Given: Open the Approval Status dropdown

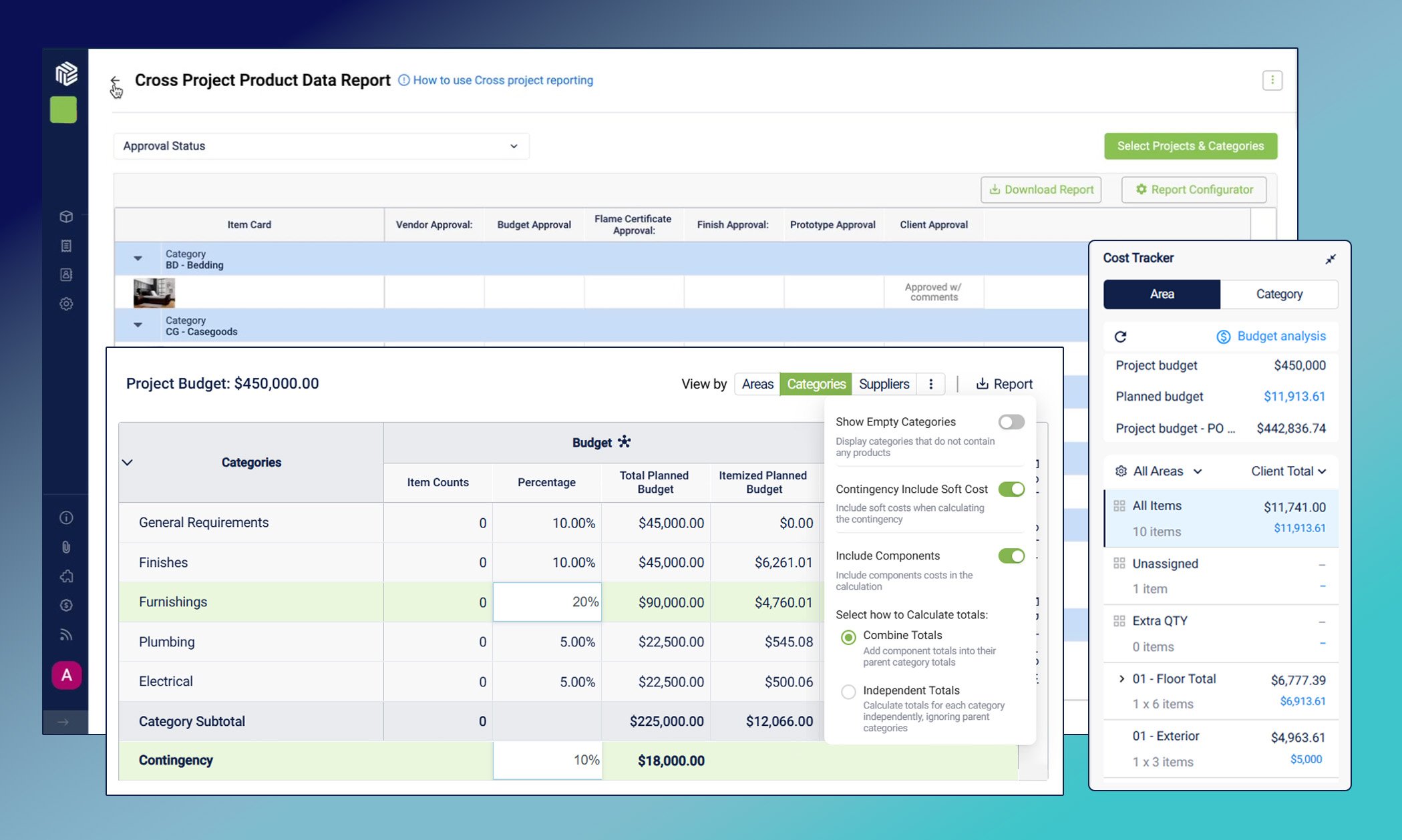Looking at the screenshot, I should point(321,146).
